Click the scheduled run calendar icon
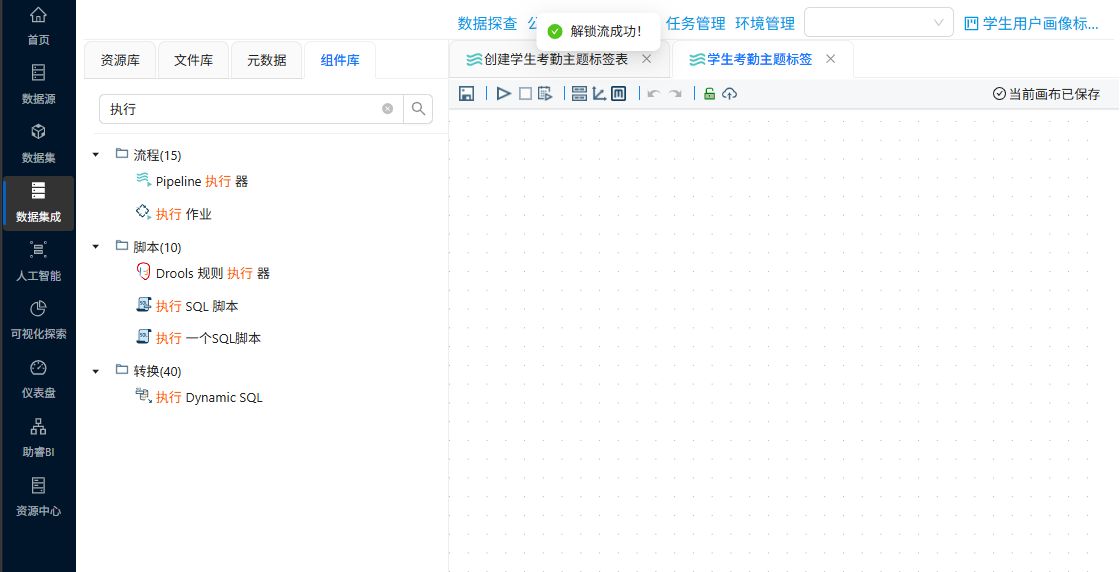The width and height of the screenshot is (1120, 572). [x=546, y=94]
